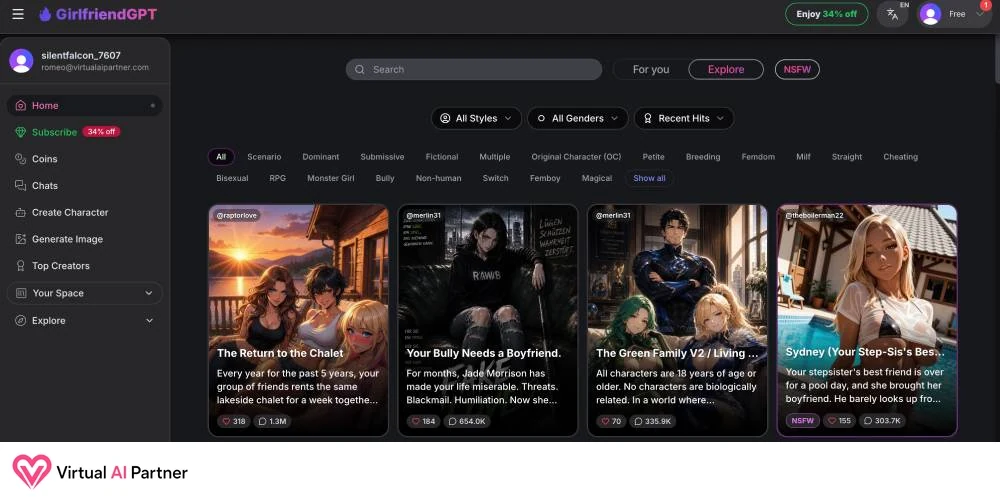Open the hamburger menu icon
Image resolution: width=1000 pixels, height=503 pixels.
[x=18, y=14]
